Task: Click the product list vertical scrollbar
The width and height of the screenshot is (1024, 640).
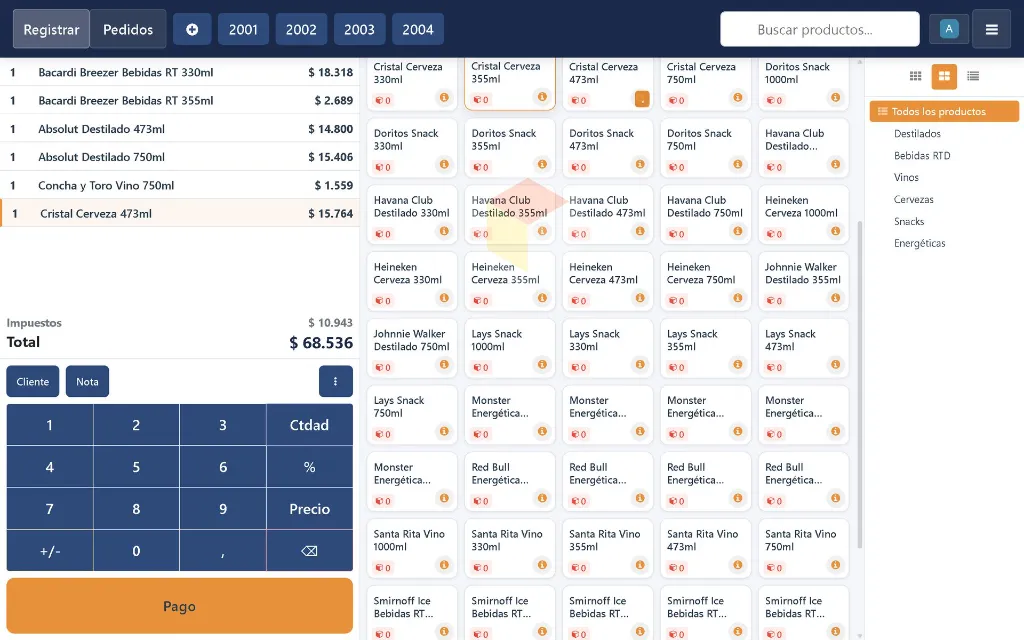Action: click(859, 384)
